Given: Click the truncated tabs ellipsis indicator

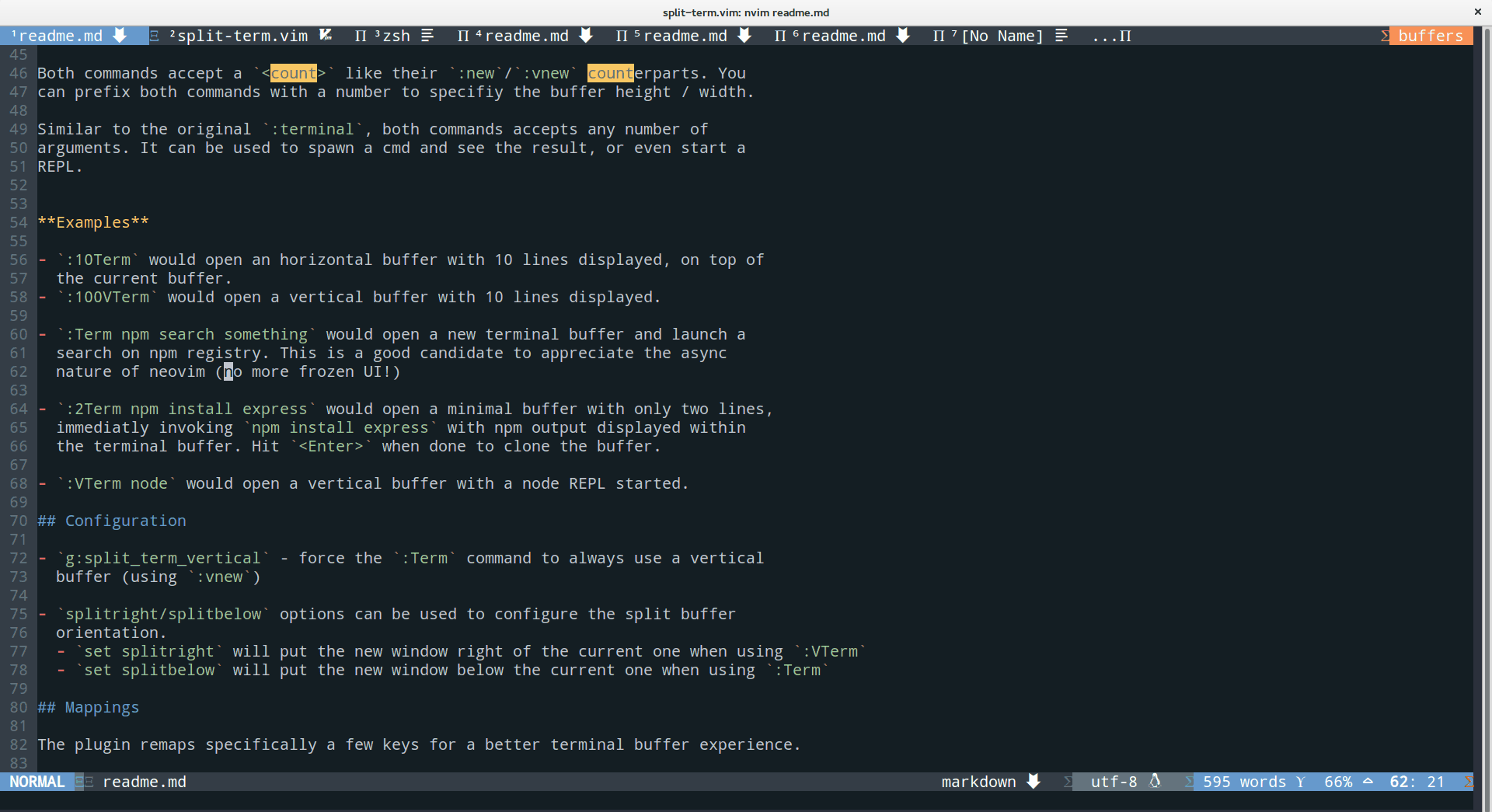Looking at the screenshot, I should coord(1111,36).
